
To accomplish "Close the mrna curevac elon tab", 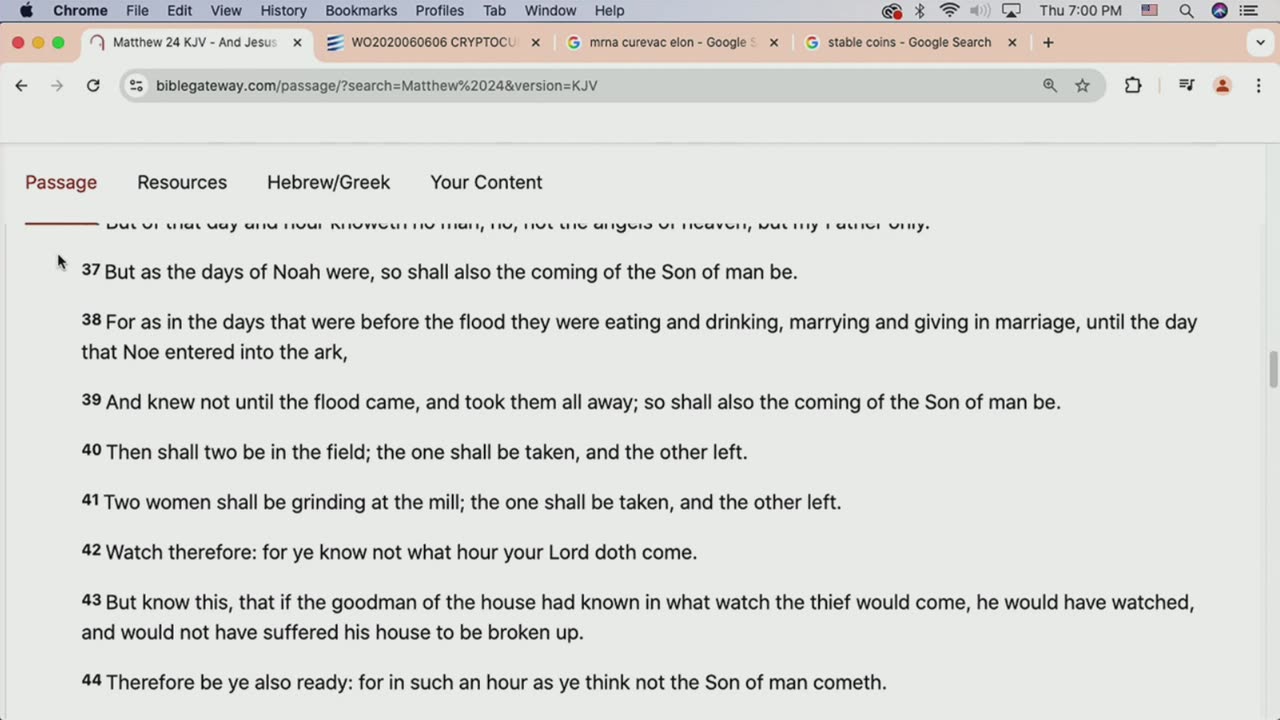I will (773, 43).
